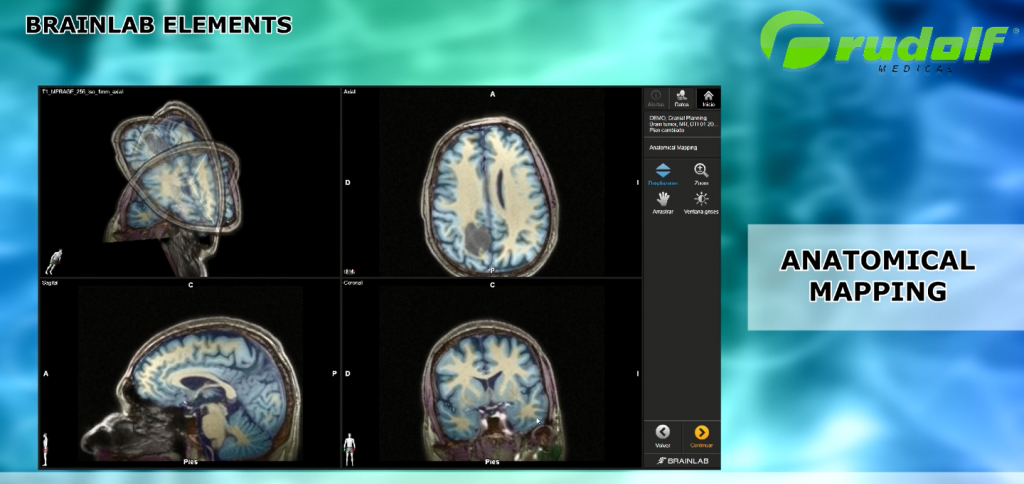Go to Inicio home icon
This screenshot has width=1024, height=484.
708,98
